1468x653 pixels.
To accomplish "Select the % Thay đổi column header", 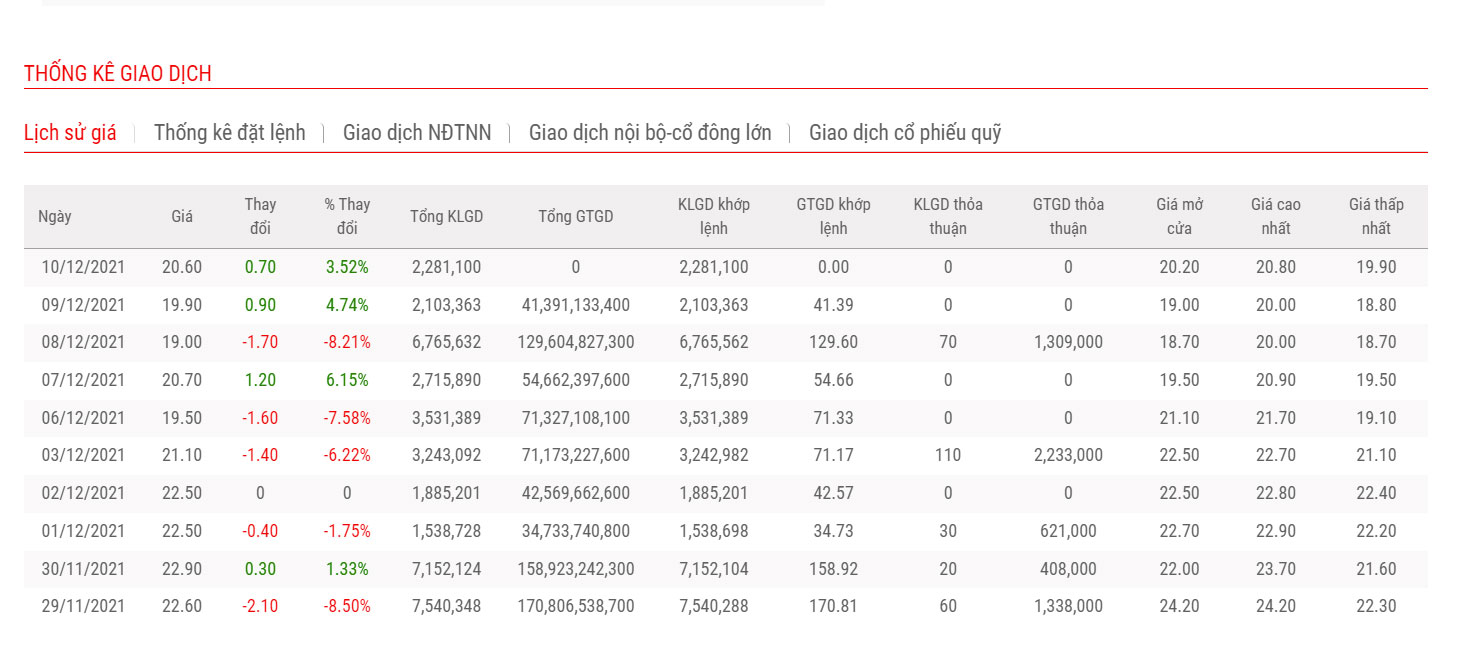I will tap(347, 216).
